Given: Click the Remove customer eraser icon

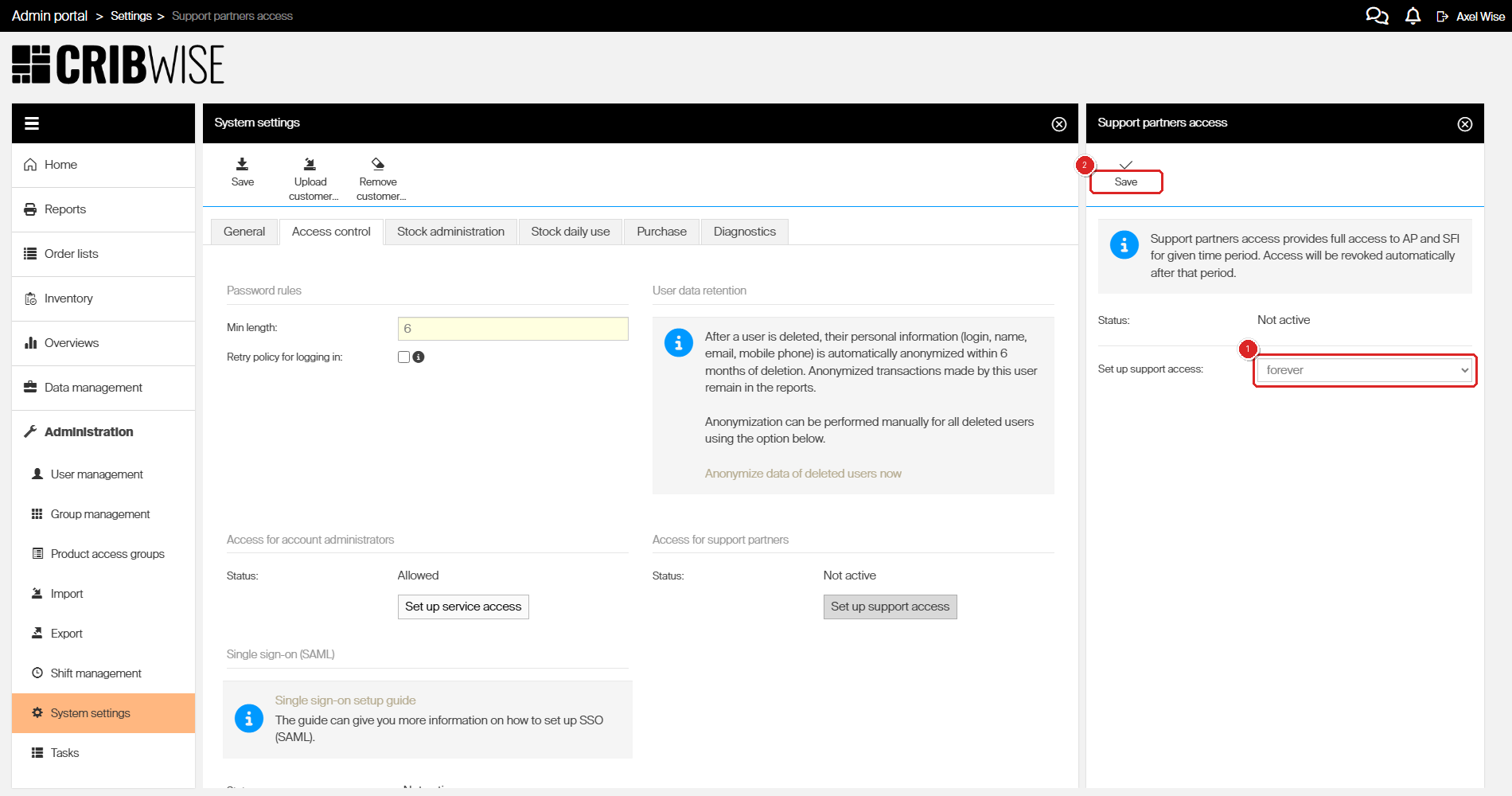Looking at the screenshot, I should pyautogui.click(x=378, y=165).
